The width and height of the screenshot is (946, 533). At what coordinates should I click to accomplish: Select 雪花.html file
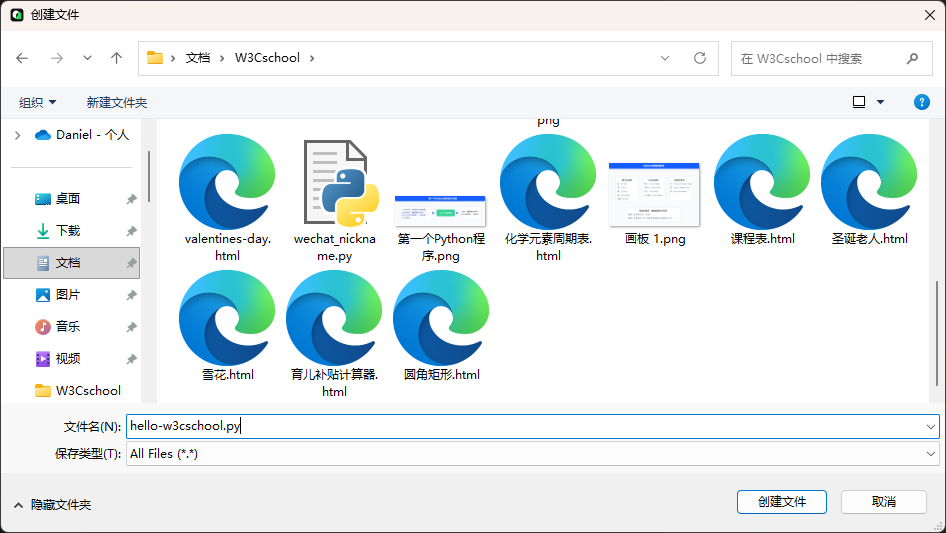click(x=227, y=326)
